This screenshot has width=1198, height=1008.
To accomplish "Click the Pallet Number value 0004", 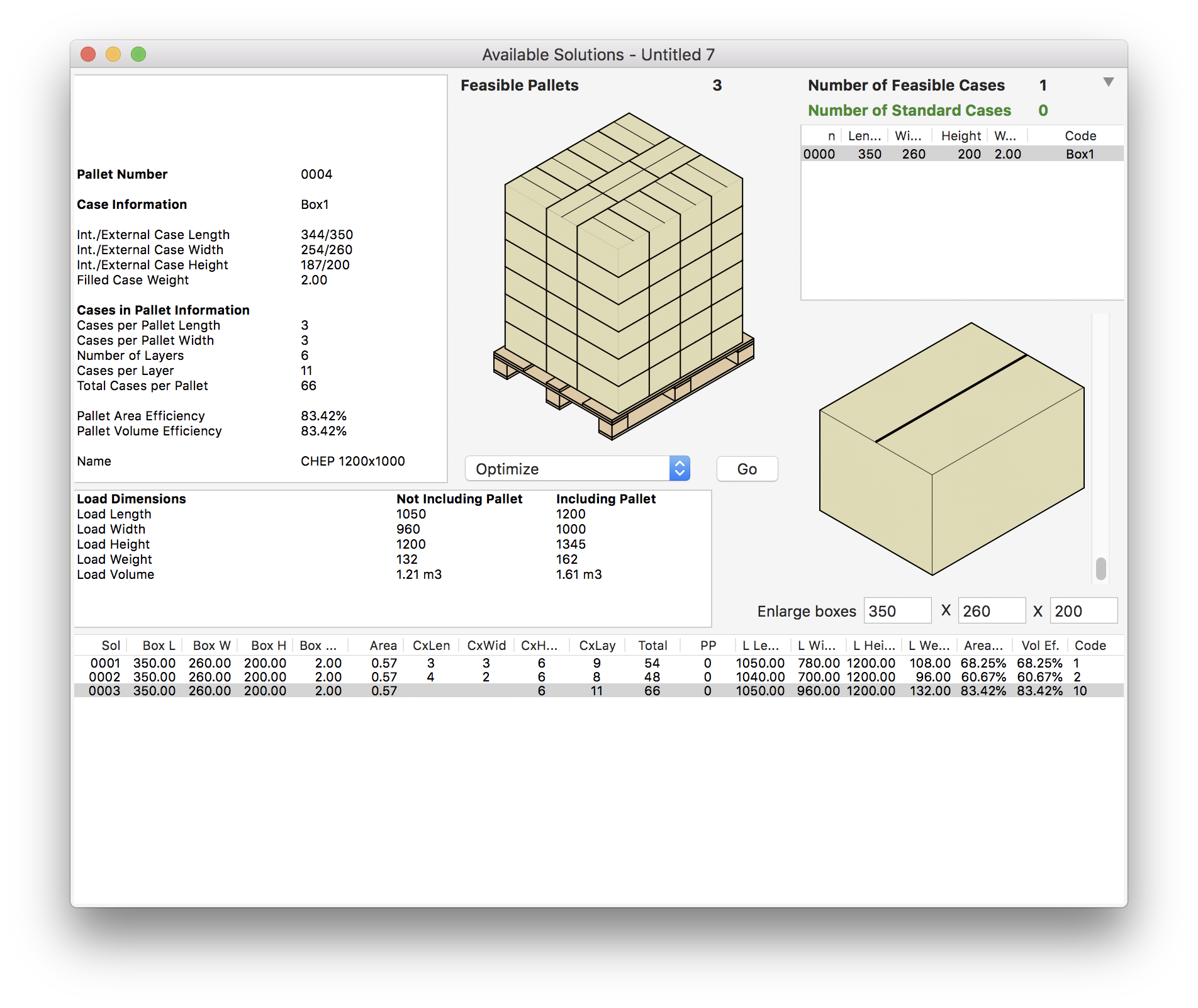I will pyautogui.click(x=316, y=174).
